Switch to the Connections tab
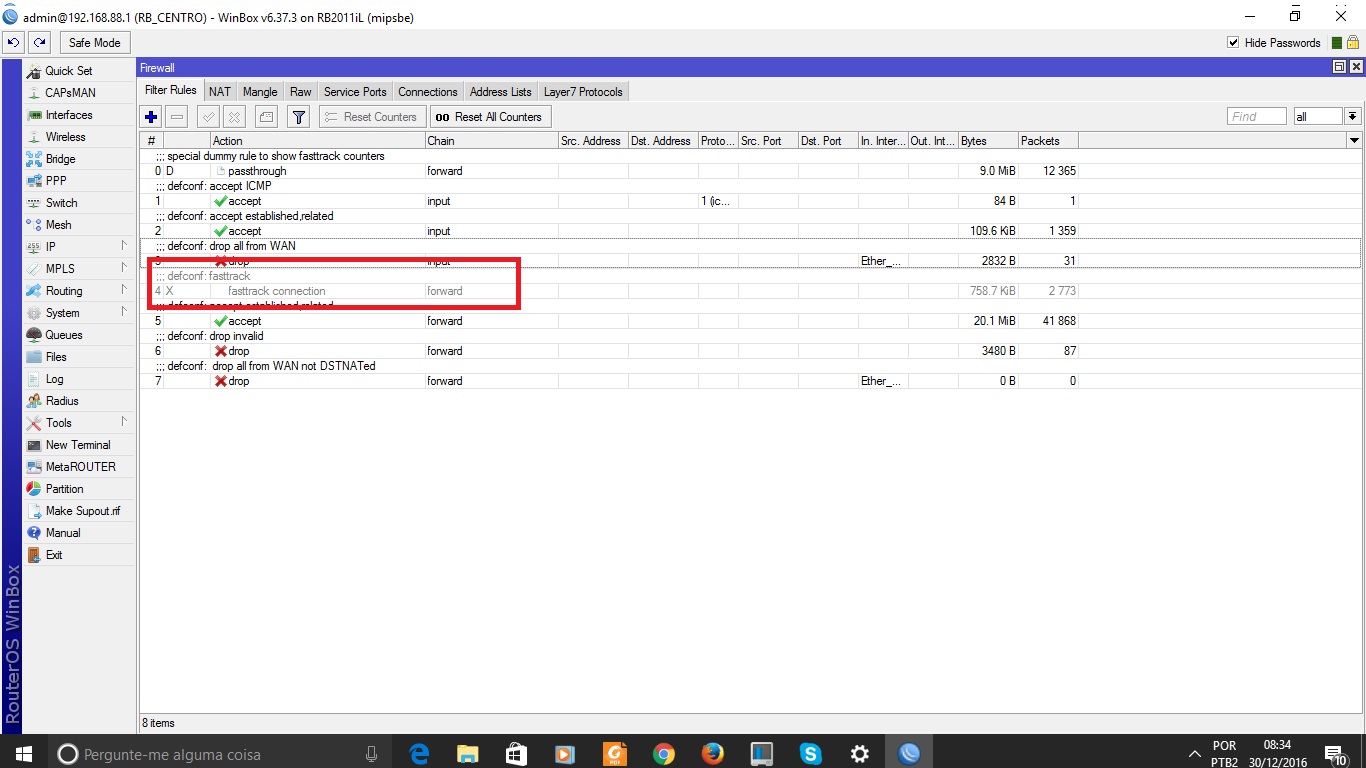The image size is (1366, 768). pos(428,92)
